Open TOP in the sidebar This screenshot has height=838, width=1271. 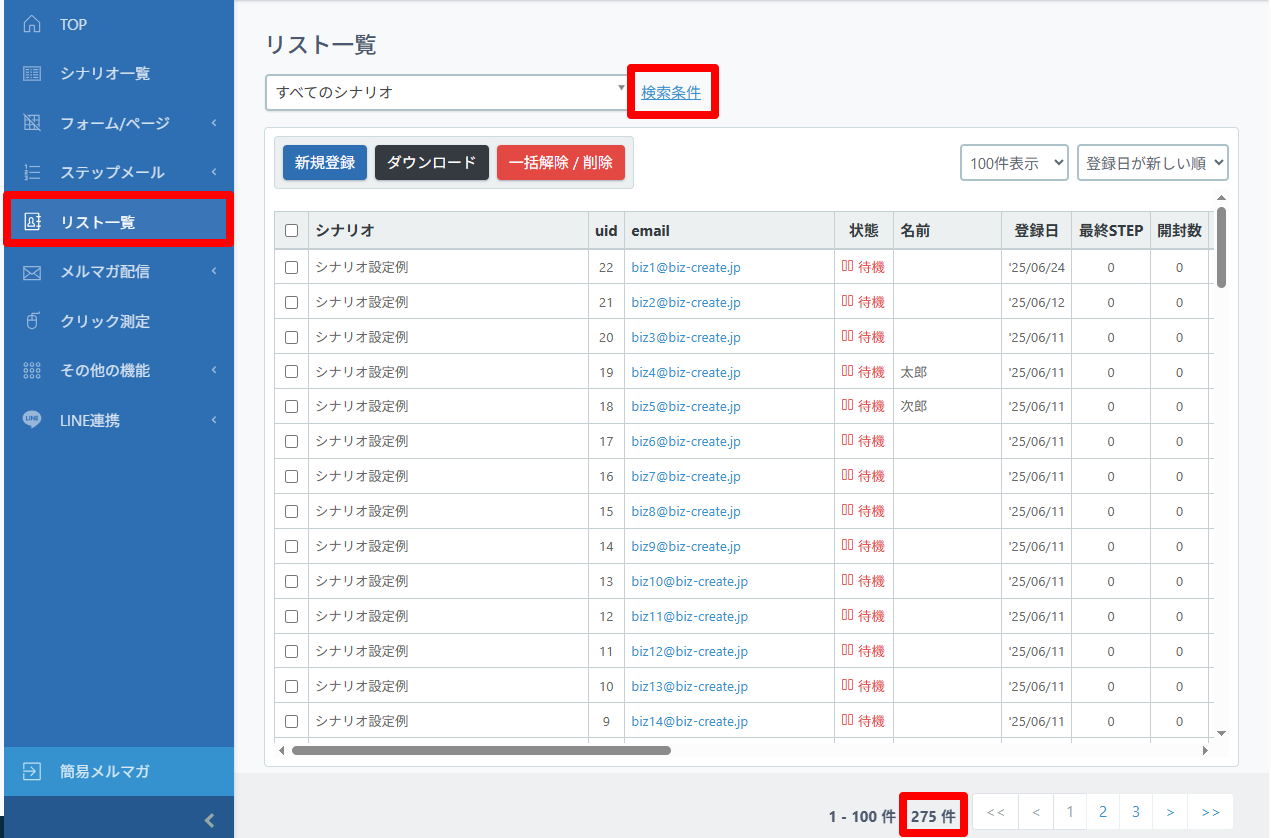click(x=119, y=24)
